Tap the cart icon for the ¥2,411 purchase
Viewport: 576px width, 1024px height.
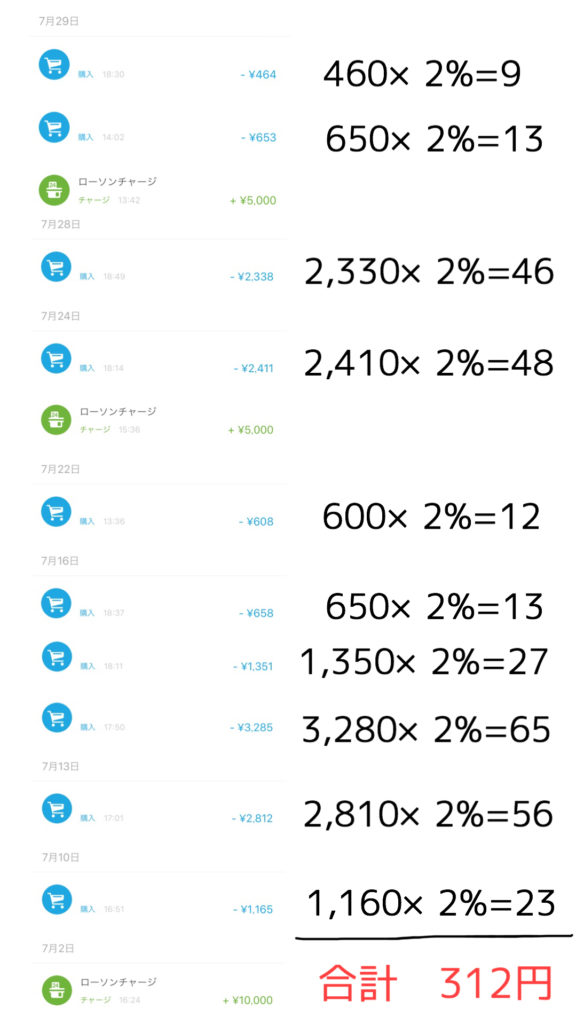(56, 359)
